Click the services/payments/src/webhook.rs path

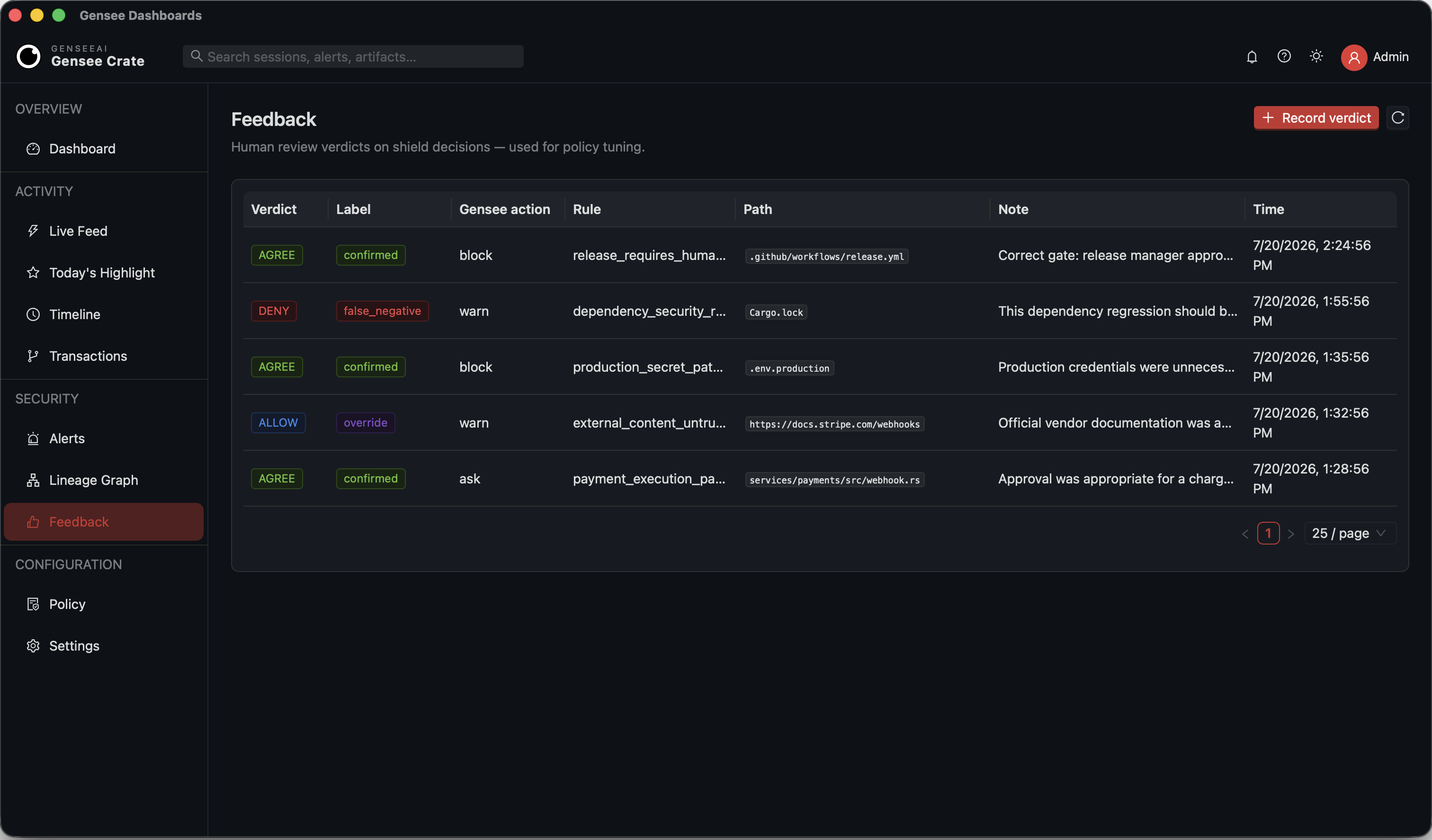click(835, 480)
